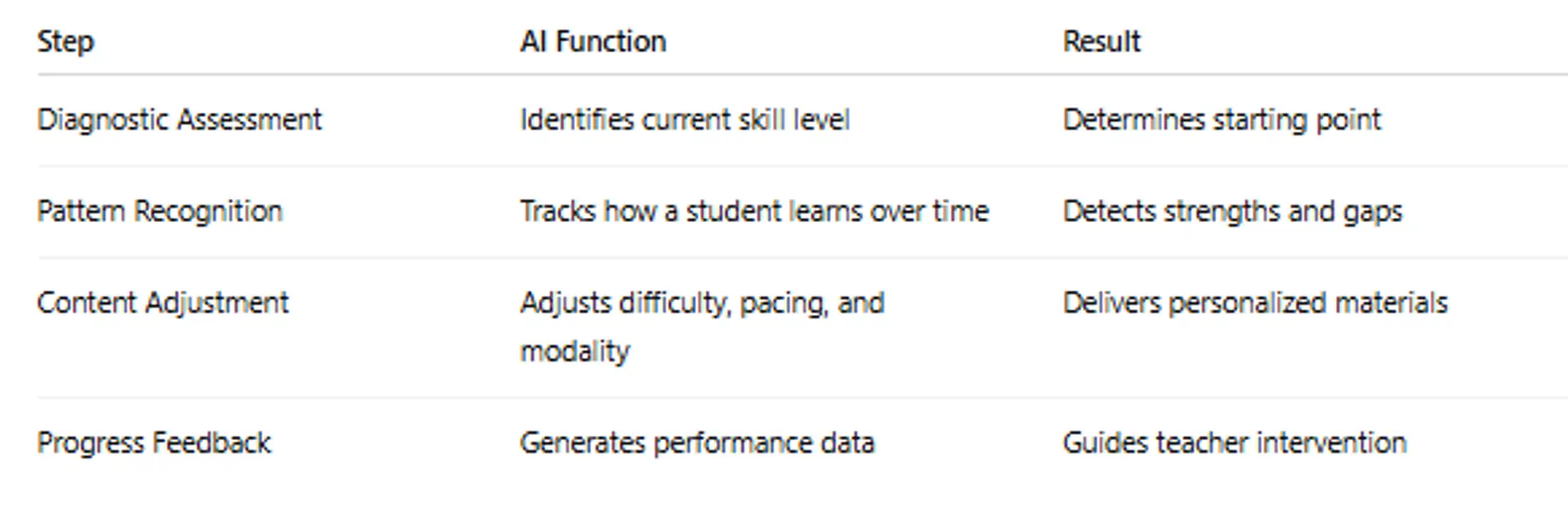Select the Content Adjustment cell
The image size is (1568, 520).
pos(163,303)
